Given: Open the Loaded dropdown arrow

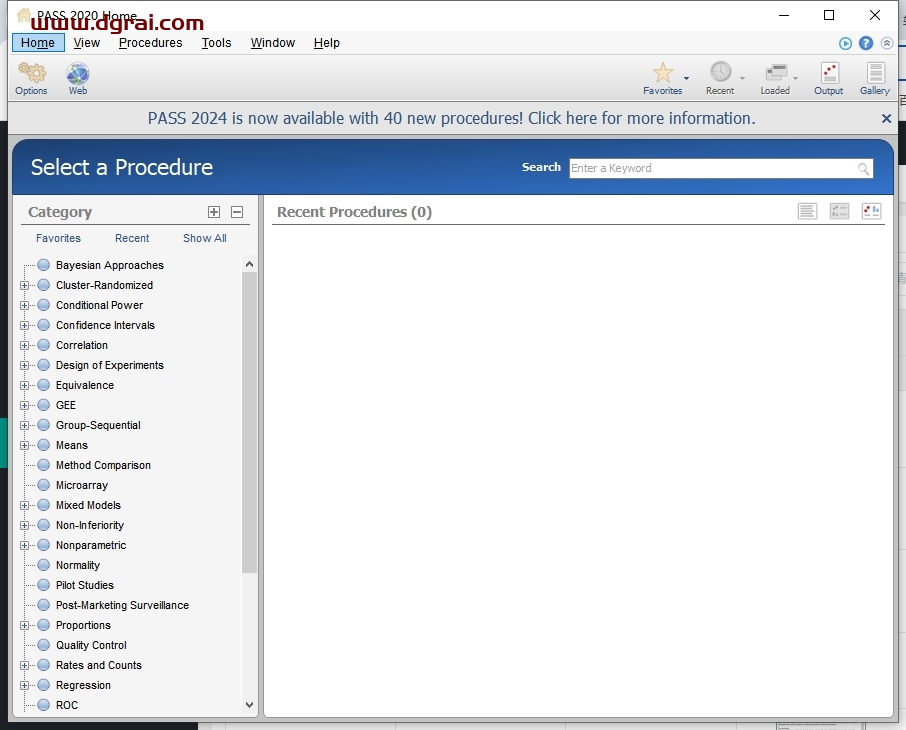Looking at the screenshot, I should point(796,78).
